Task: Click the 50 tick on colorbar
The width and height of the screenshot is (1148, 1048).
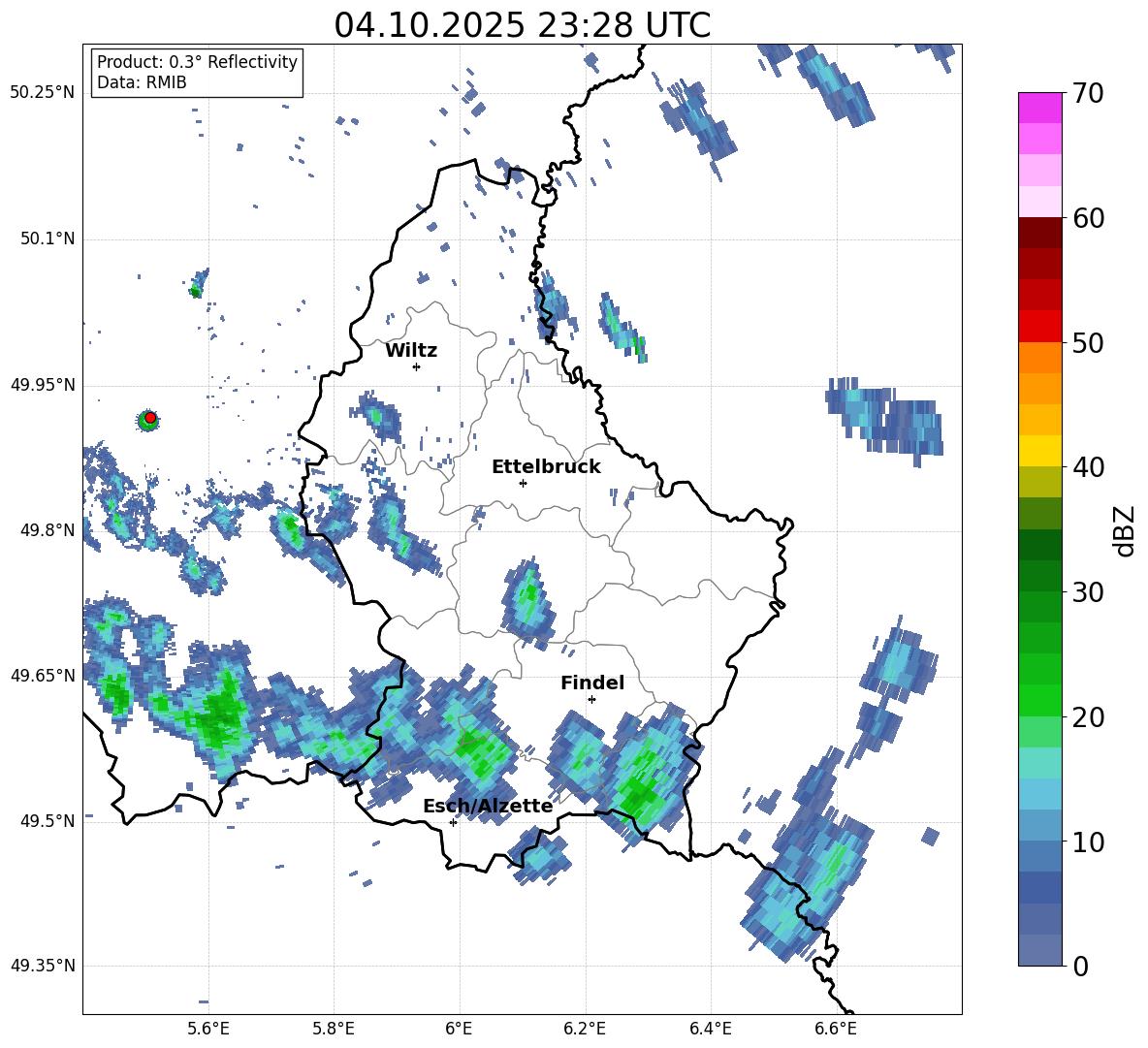Action: [1088, 343]
